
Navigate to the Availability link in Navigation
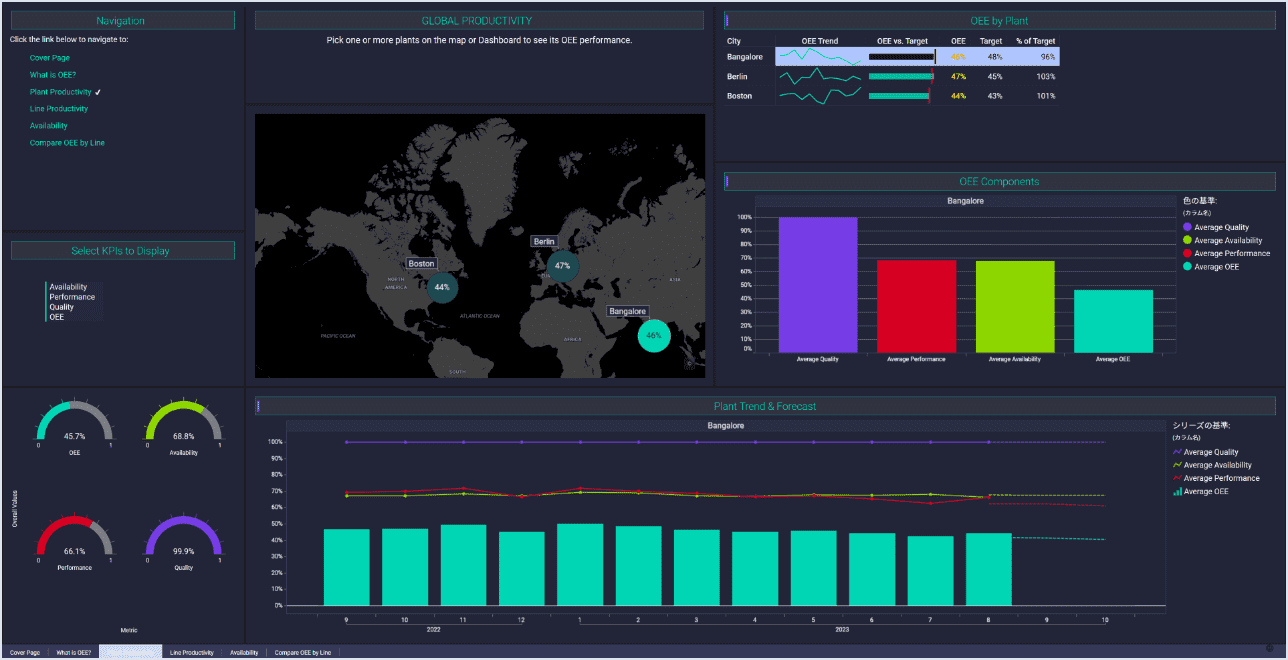[49, 126]
